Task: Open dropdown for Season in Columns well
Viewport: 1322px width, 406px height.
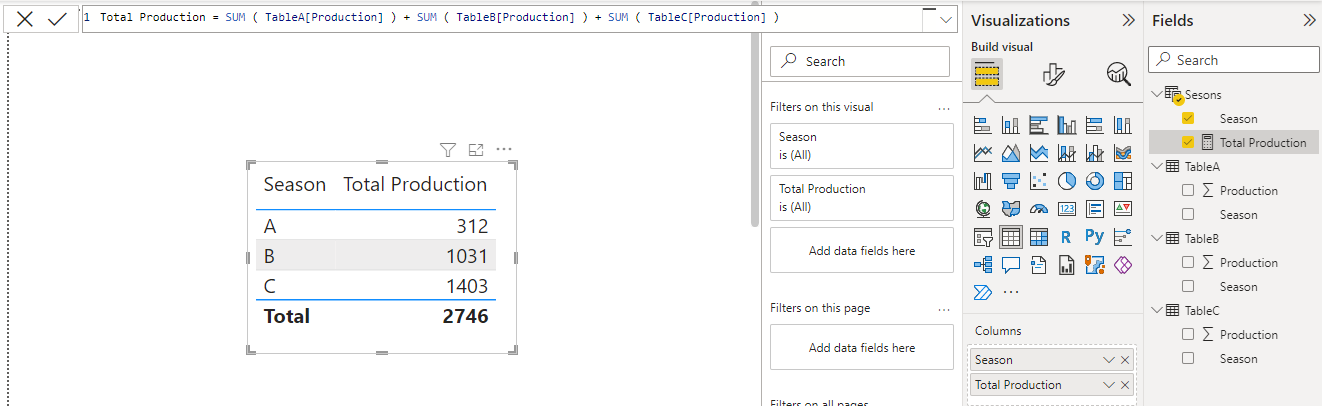Action: pyautogui.click(x=1108, y=360)
